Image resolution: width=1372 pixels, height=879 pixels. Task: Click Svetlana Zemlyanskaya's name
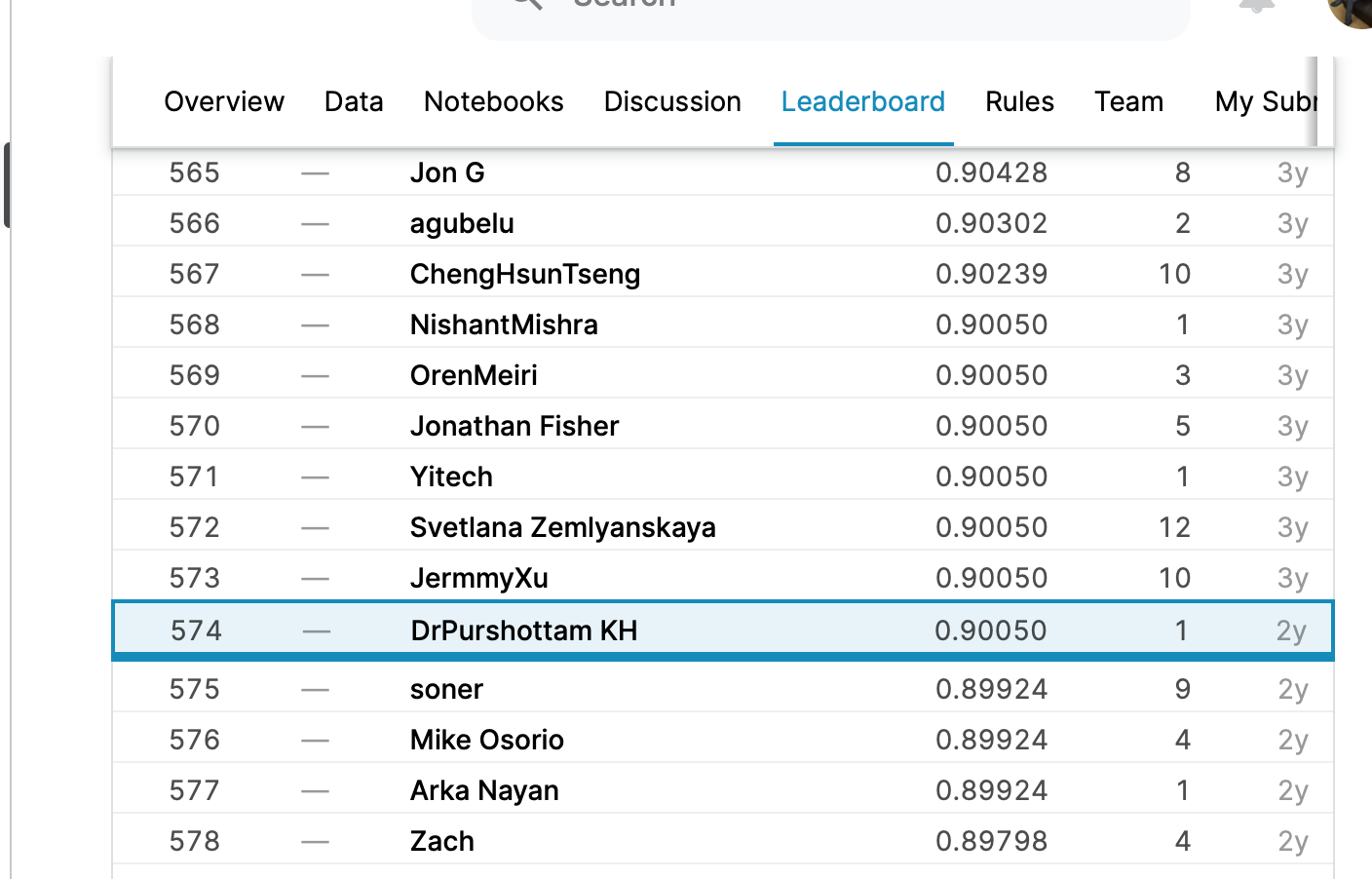tap(562, 527)
